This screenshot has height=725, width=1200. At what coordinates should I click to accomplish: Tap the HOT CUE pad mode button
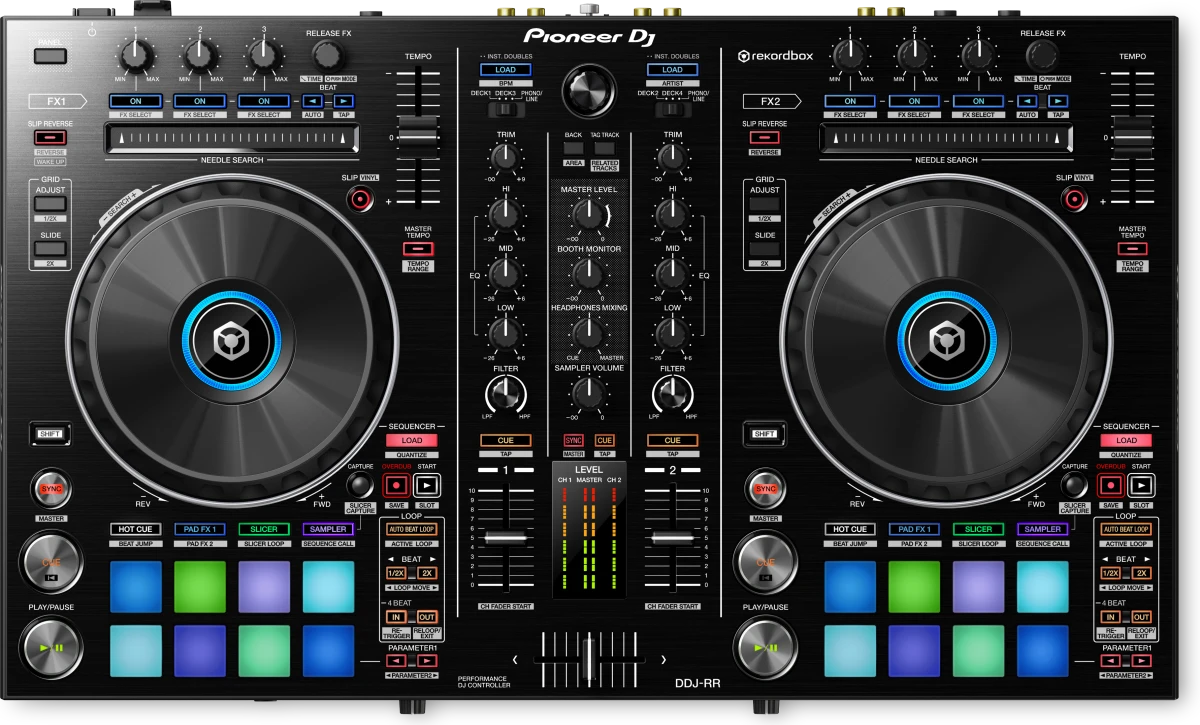click(x=137, y=529)
